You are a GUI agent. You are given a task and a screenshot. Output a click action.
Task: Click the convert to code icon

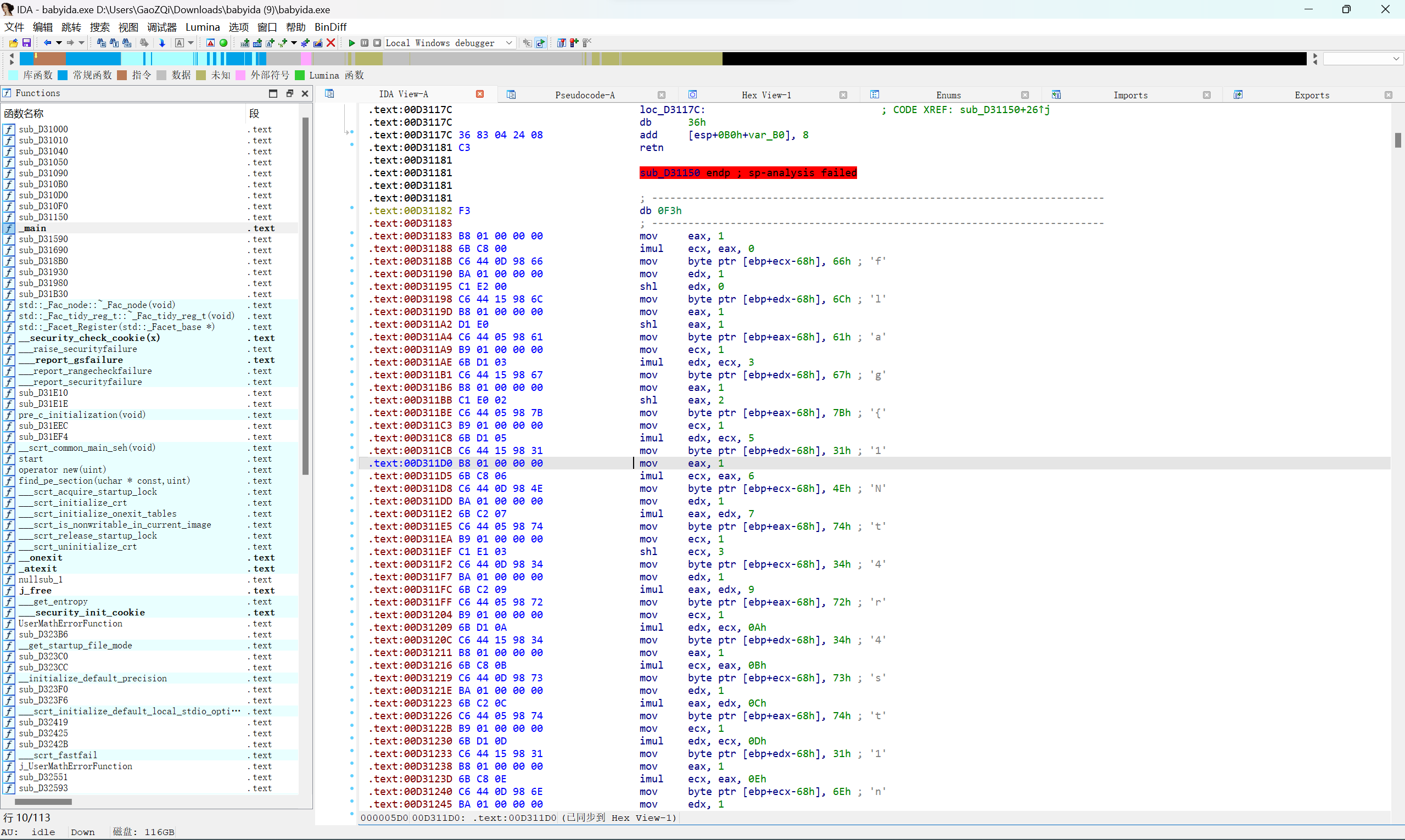coord(245,43)
